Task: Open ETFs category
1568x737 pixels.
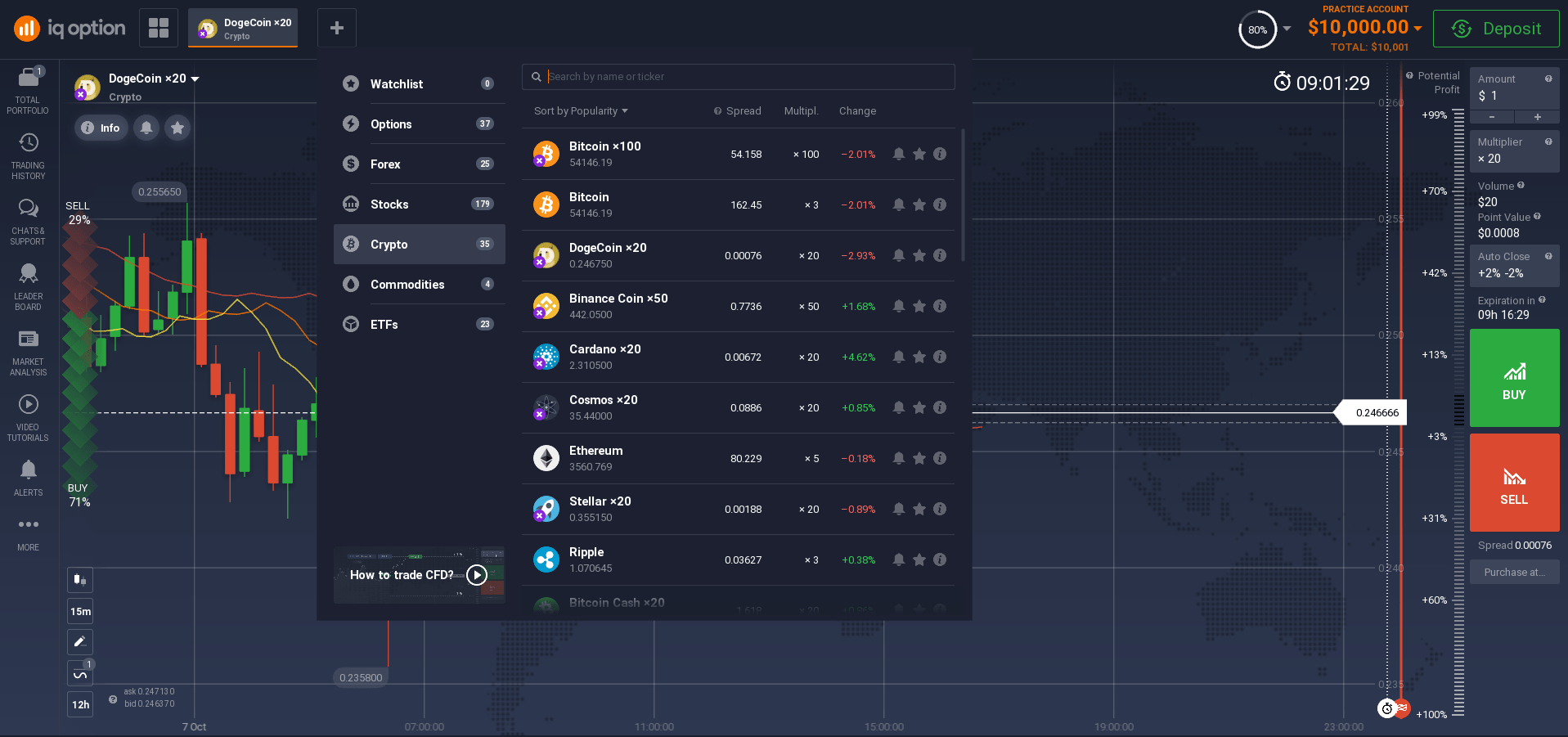Action: 419,324
